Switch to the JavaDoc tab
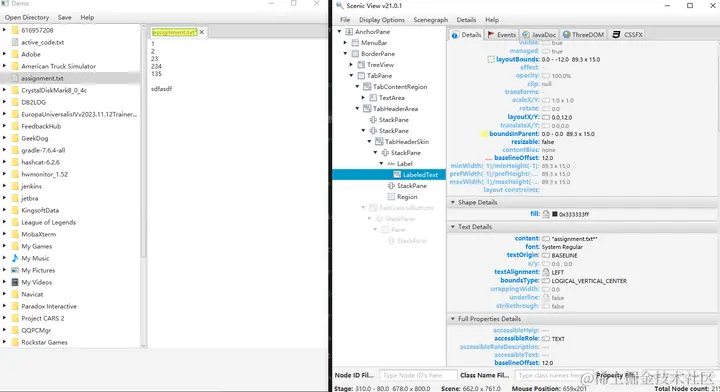720x392 pixels. click(x=539, y=34)
